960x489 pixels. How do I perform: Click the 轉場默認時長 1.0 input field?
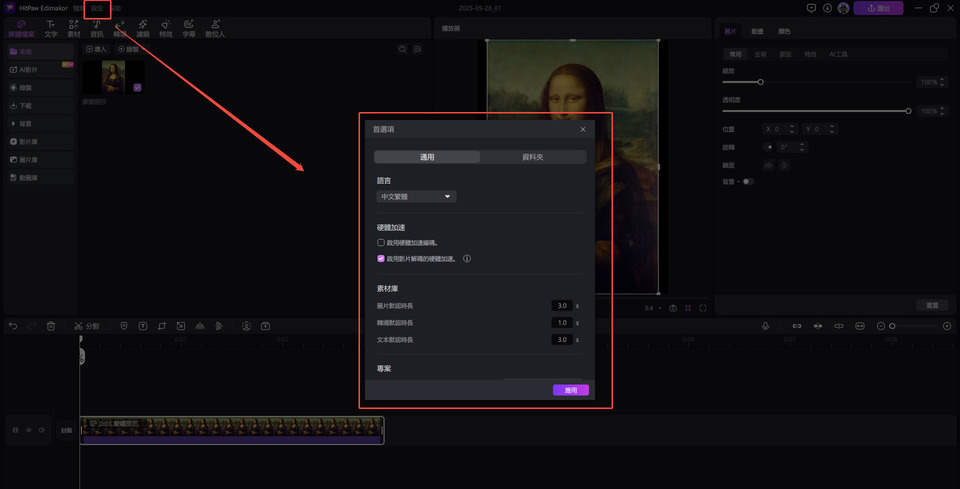coord(562,323)
